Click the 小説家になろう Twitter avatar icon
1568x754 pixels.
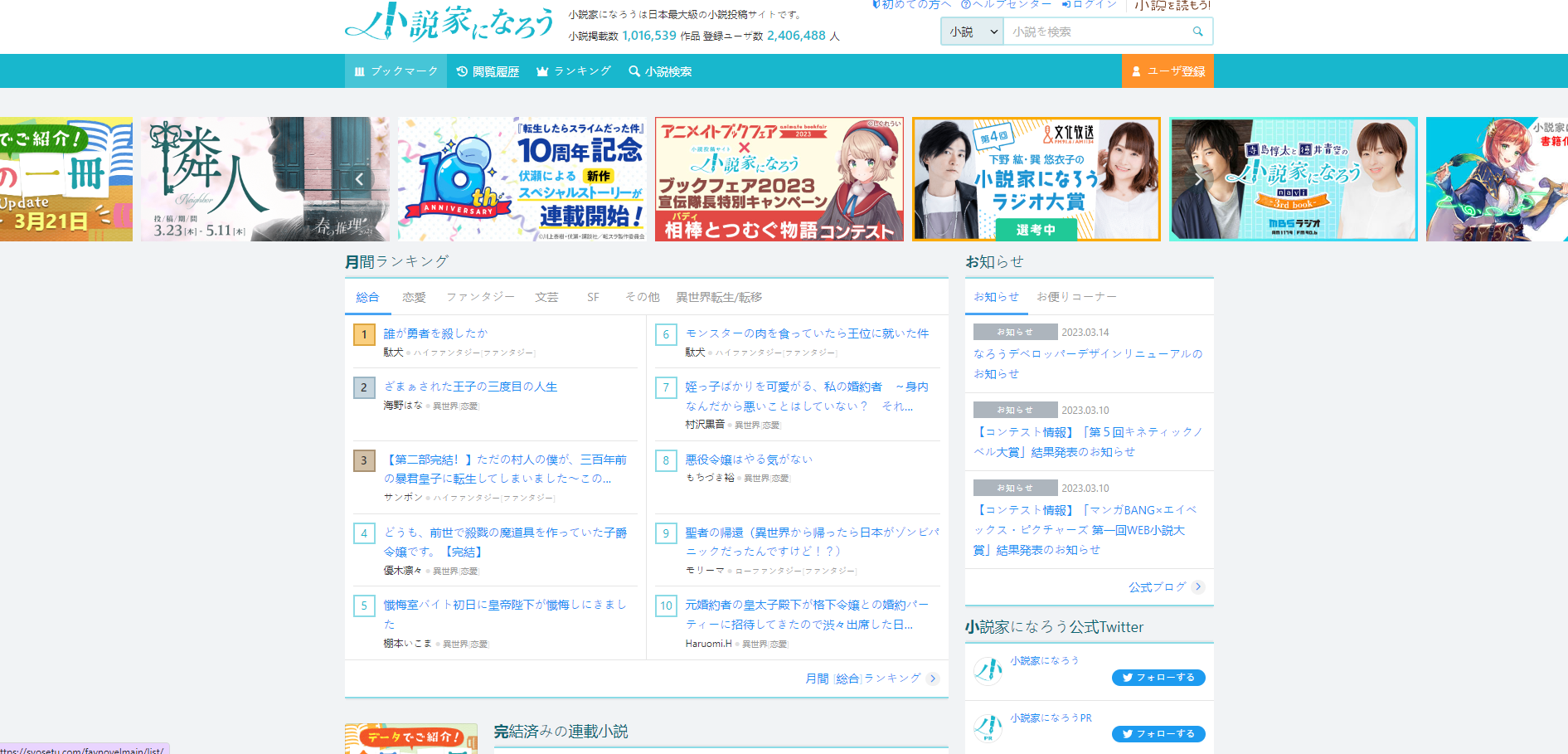[988, 670]
